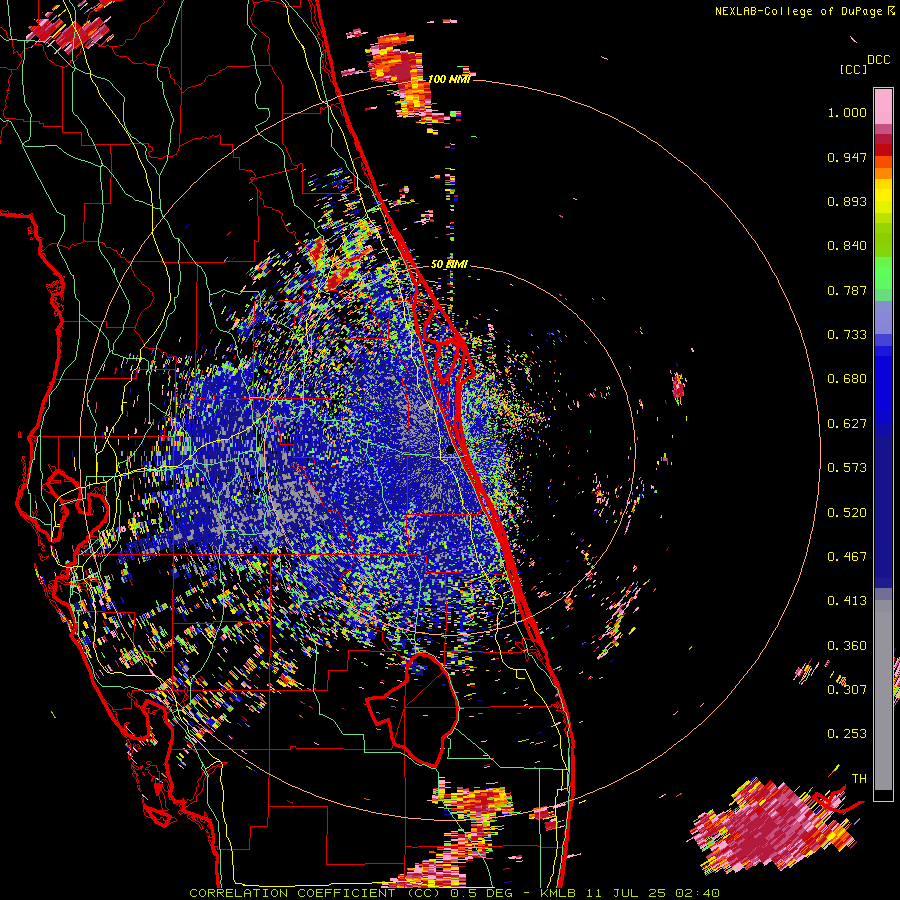Click the 0.947 scale value

click(847, 157)
